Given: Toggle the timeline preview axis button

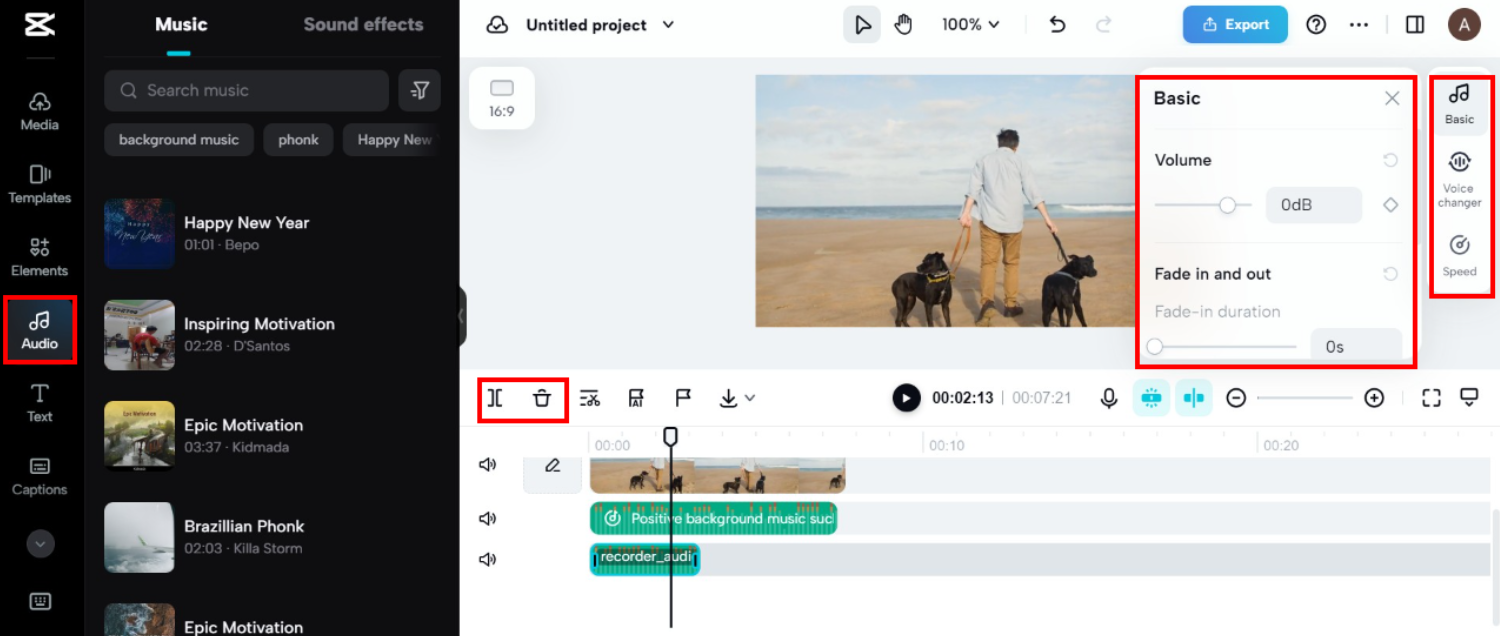Looking at the screenshot, I should tap(1194, 398).
